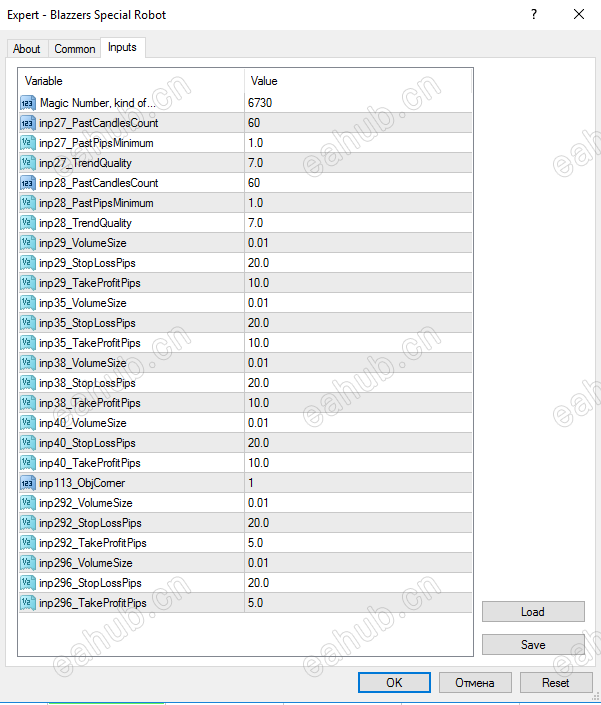Image resolution: width=601 pixels, height=705 pixels.
Task: Click the double-type icon of inp27_PastPipsMinimum
Action: (27, 143)
